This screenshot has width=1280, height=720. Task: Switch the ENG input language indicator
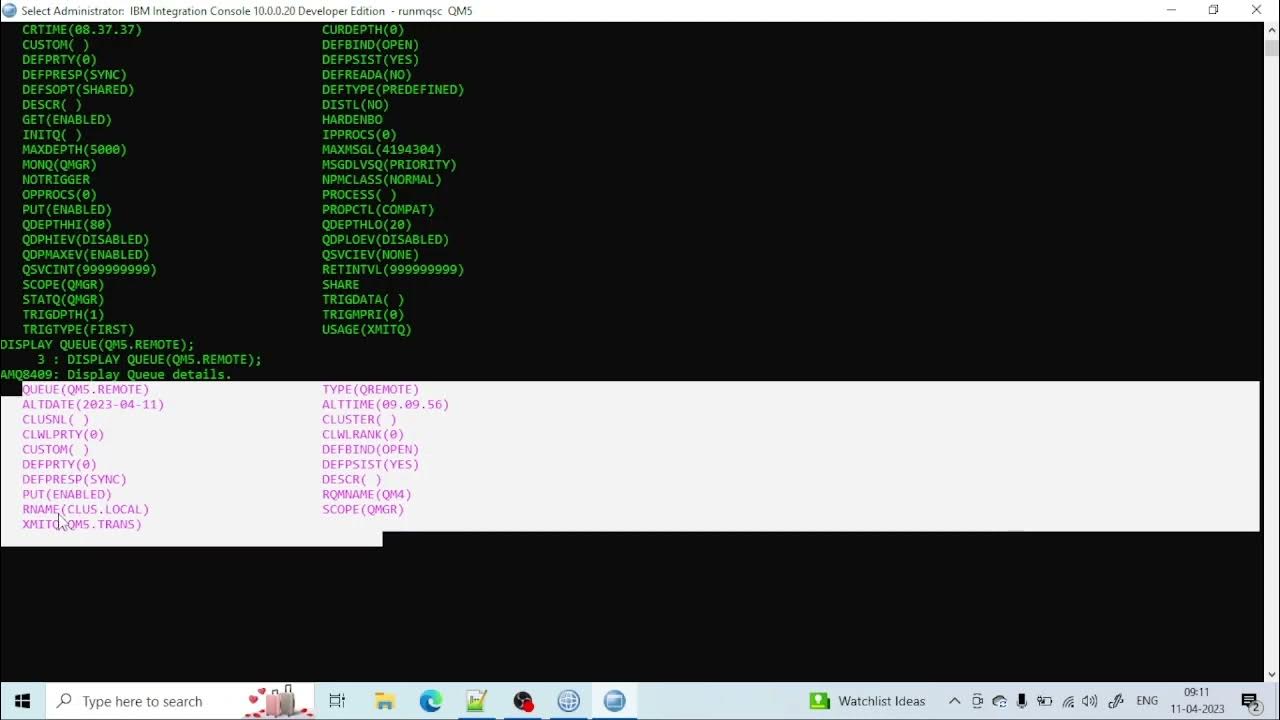coord(1147,701)
